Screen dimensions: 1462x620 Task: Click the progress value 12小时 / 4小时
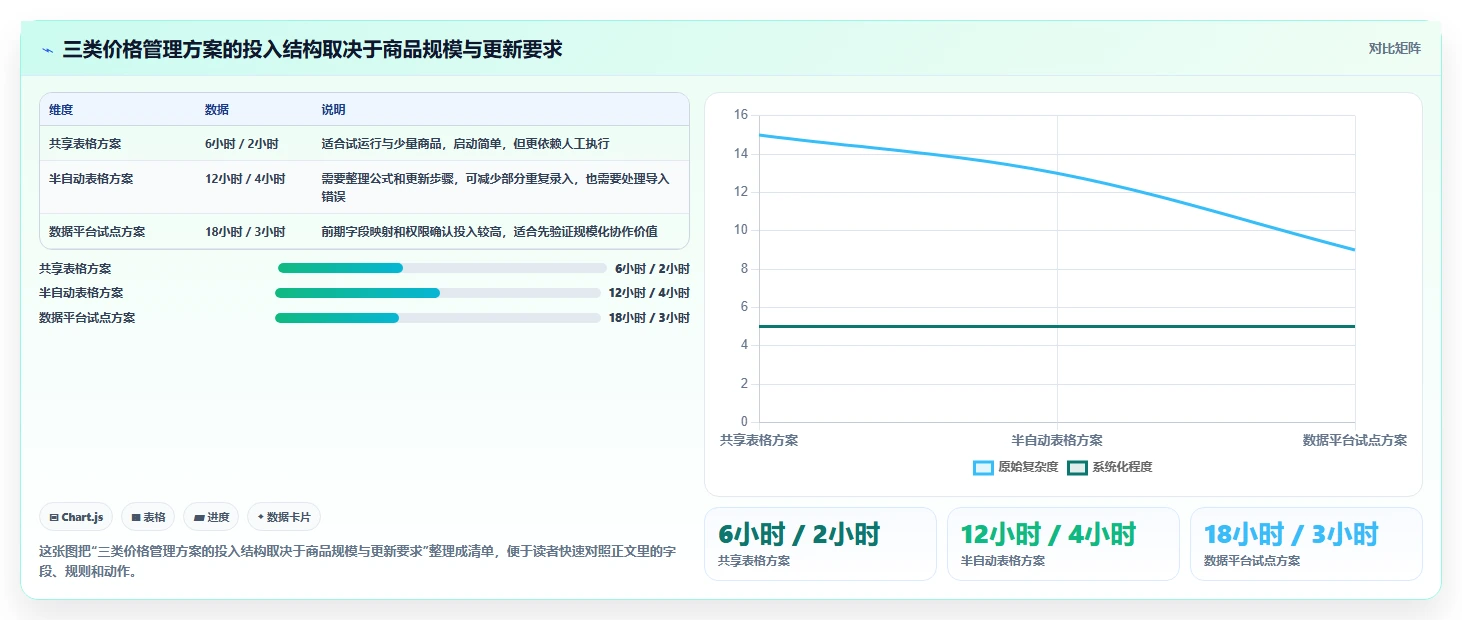click(x=649, y=293)
